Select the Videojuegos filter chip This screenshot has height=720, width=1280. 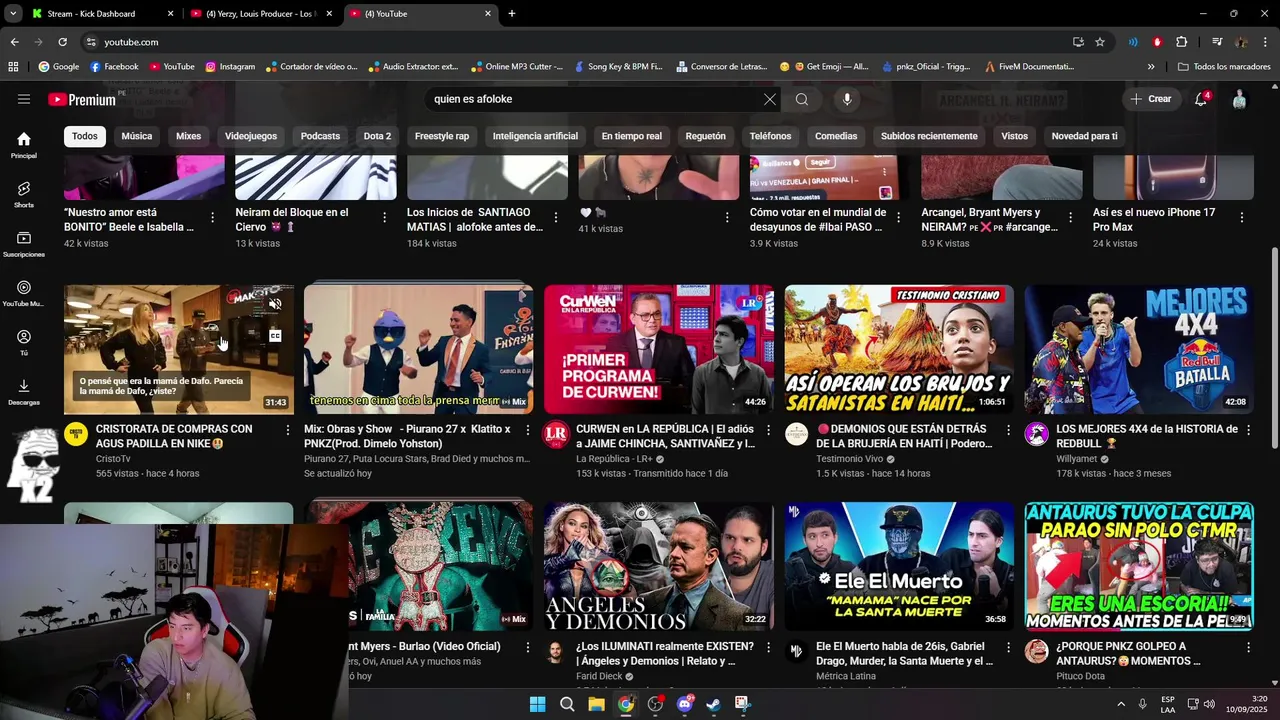[251, 136]
